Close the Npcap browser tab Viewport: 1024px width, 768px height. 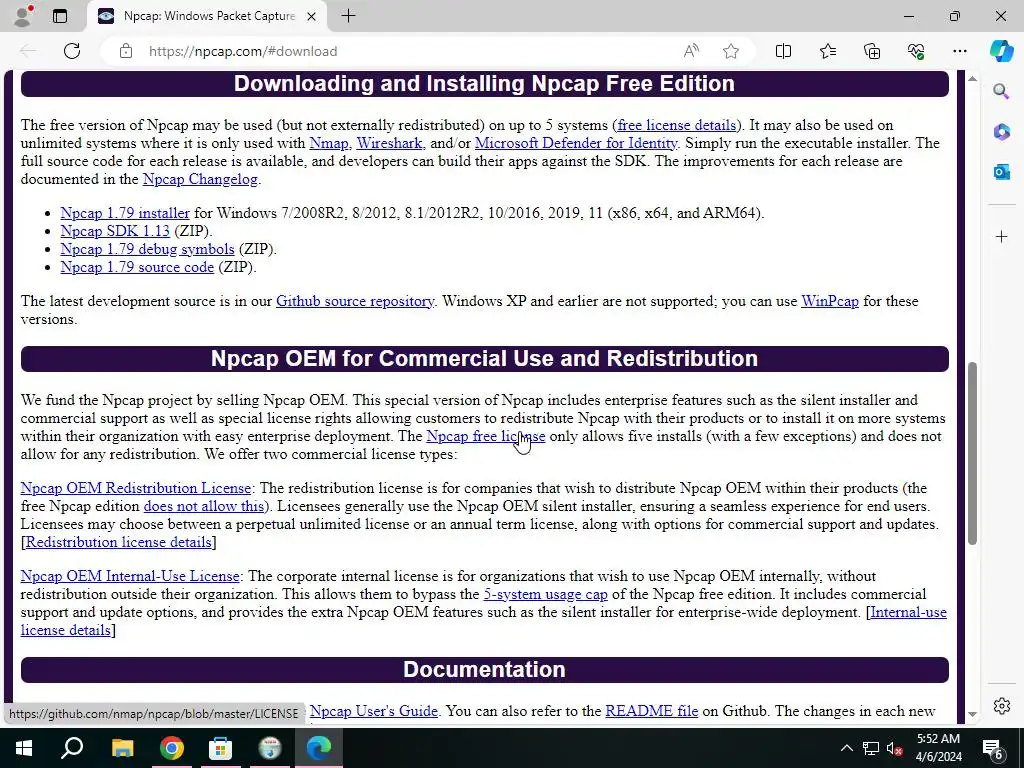click(312, 16)
